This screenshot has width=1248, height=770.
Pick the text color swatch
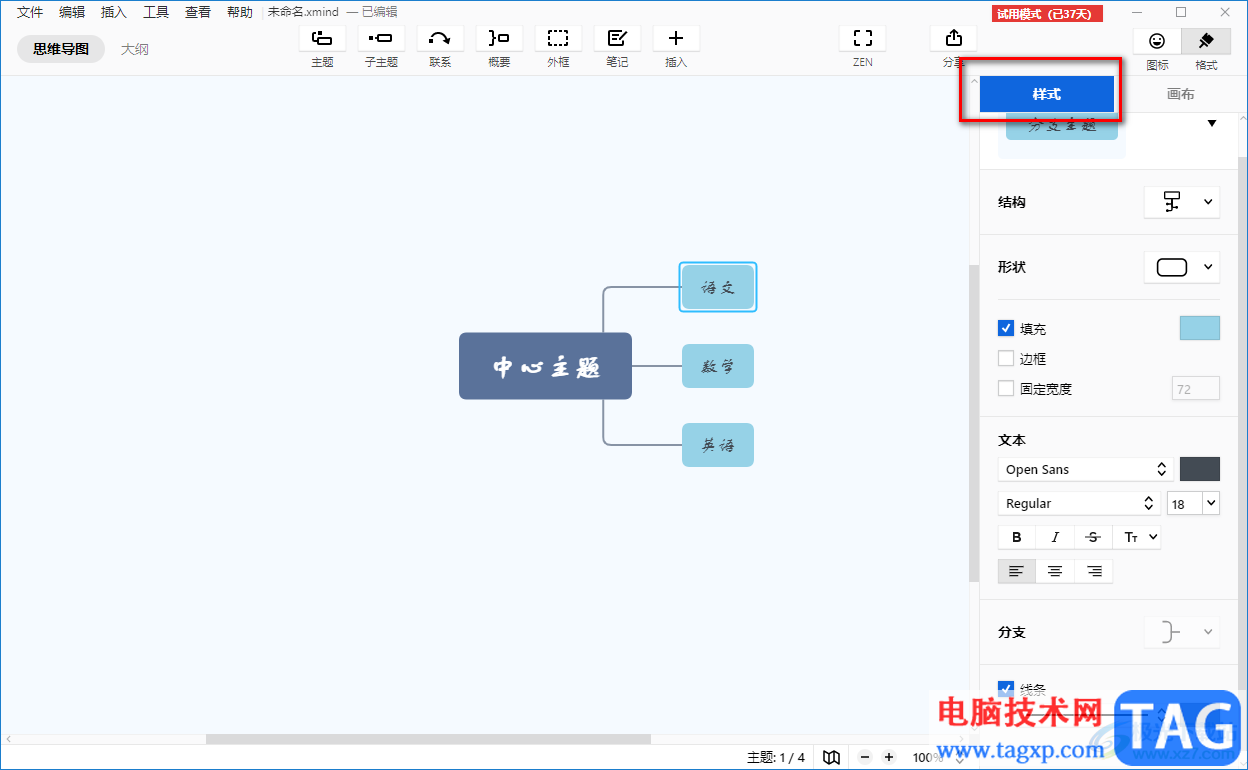coord(1200,469)
